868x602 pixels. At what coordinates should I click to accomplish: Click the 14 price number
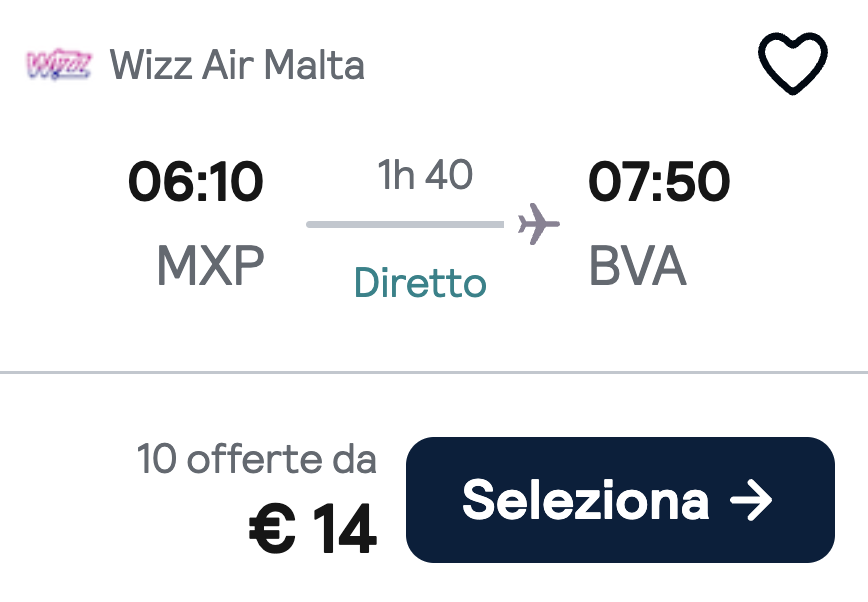pos(345,530)
